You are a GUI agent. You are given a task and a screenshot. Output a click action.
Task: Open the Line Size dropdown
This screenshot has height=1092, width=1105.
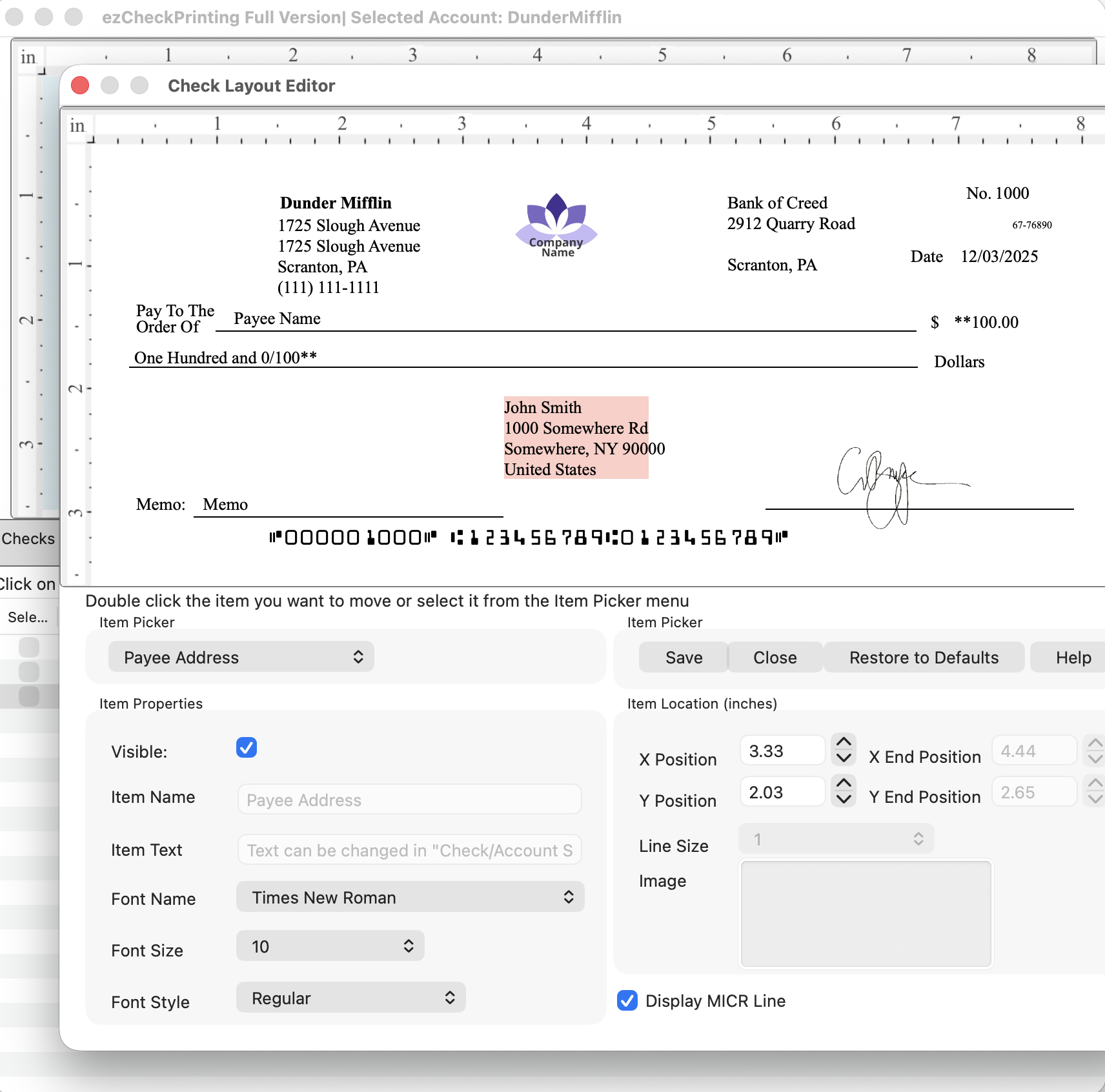(x=836, y=839)
